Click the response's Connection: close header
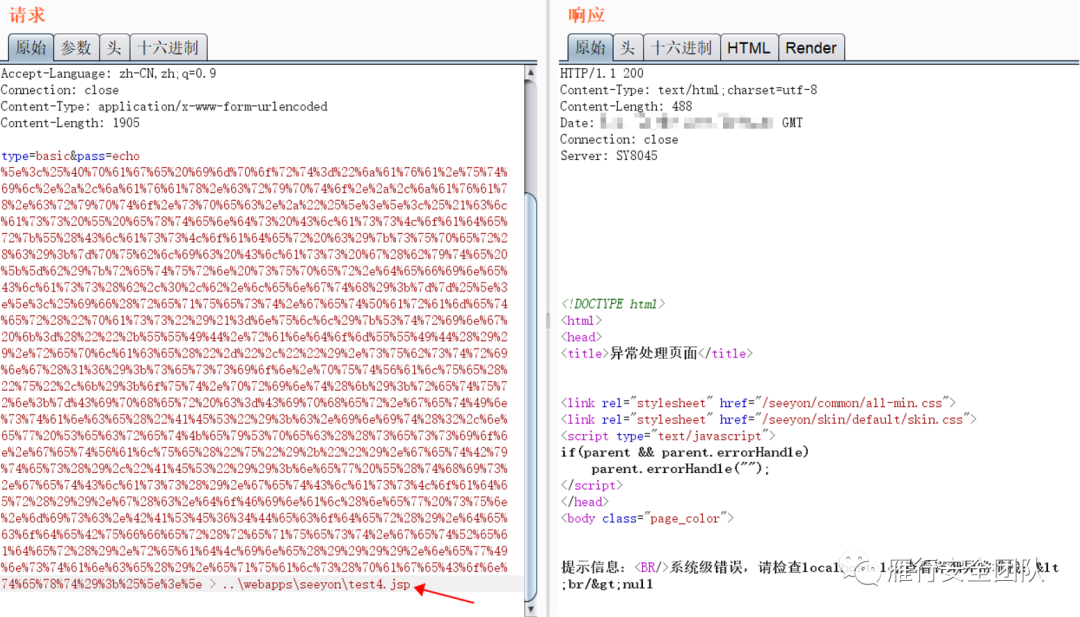Viewport: 1080px width, 617px height. point(619,140)
